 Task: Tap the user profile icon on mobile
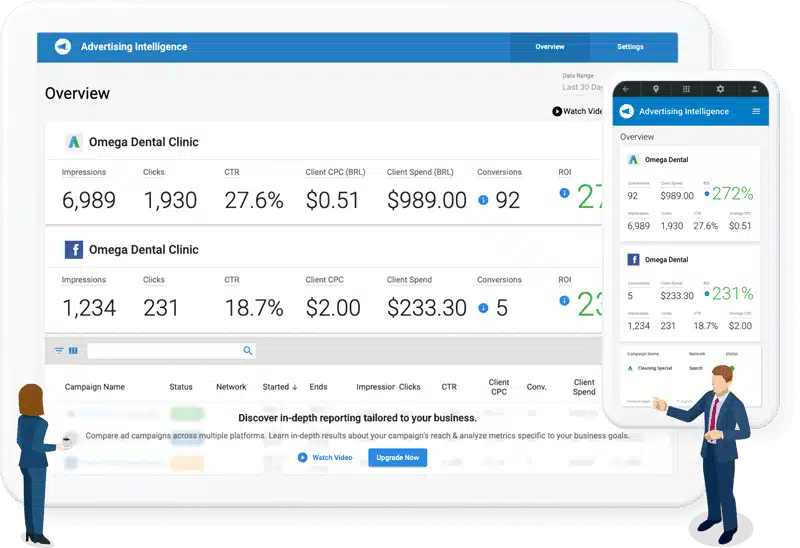tap(753, 89)
